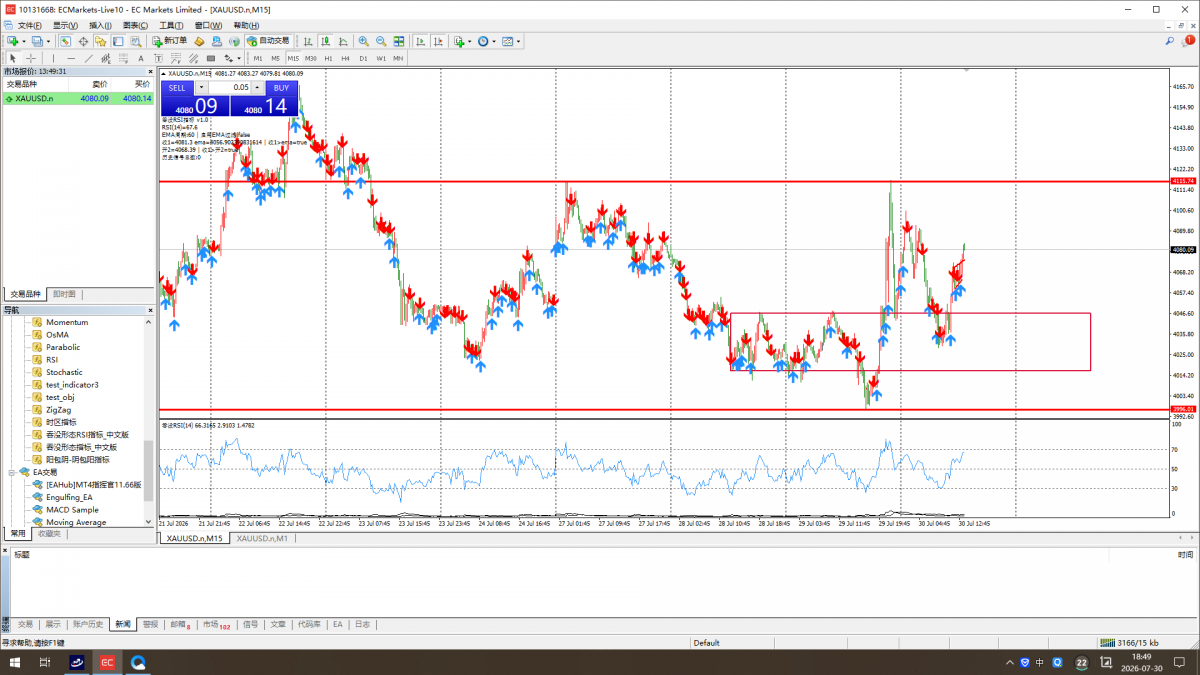Click the zoom in magnifier icon

pyautogui.click(x=364, y=41)
